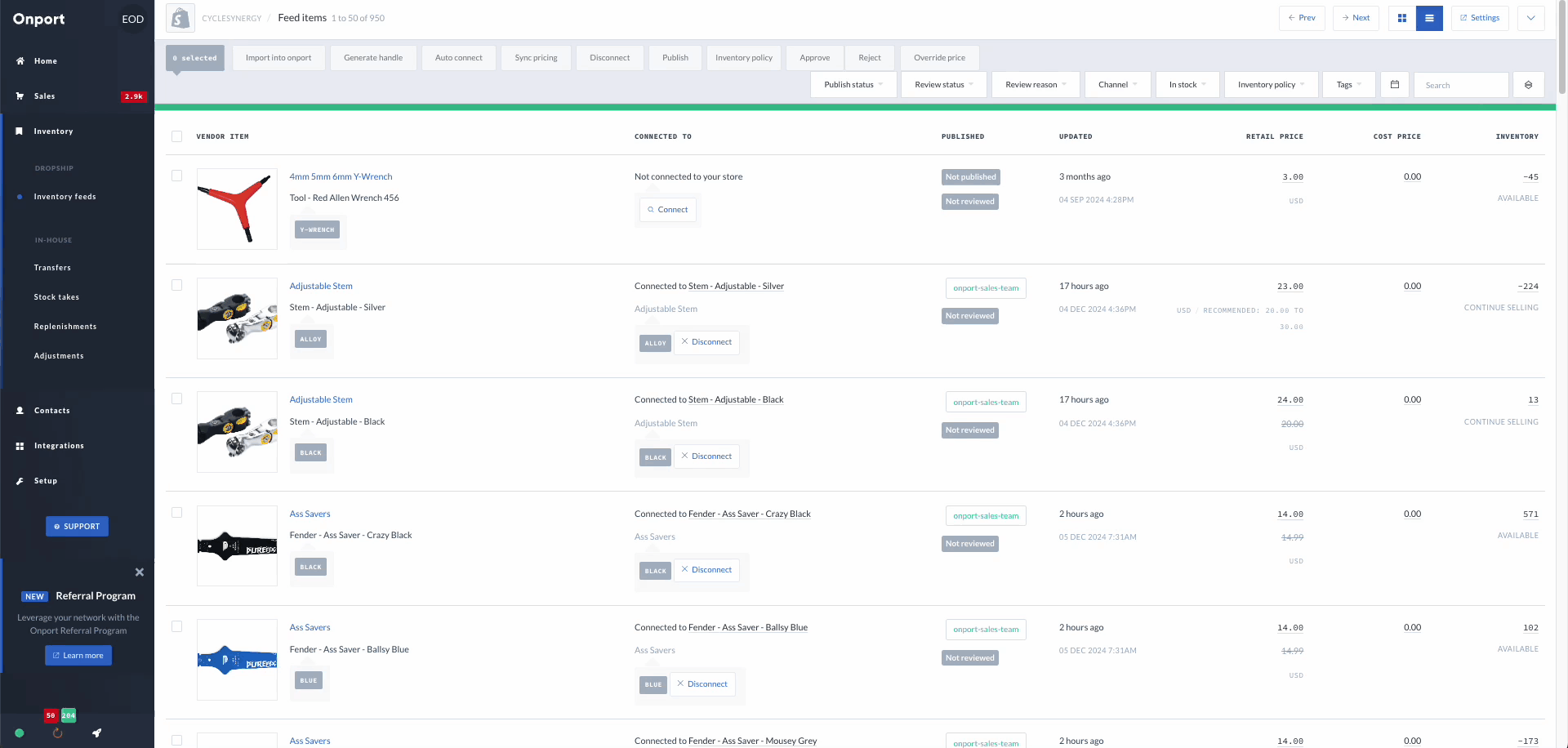
Task: Click Auto connect button
Action: [459, 58]
